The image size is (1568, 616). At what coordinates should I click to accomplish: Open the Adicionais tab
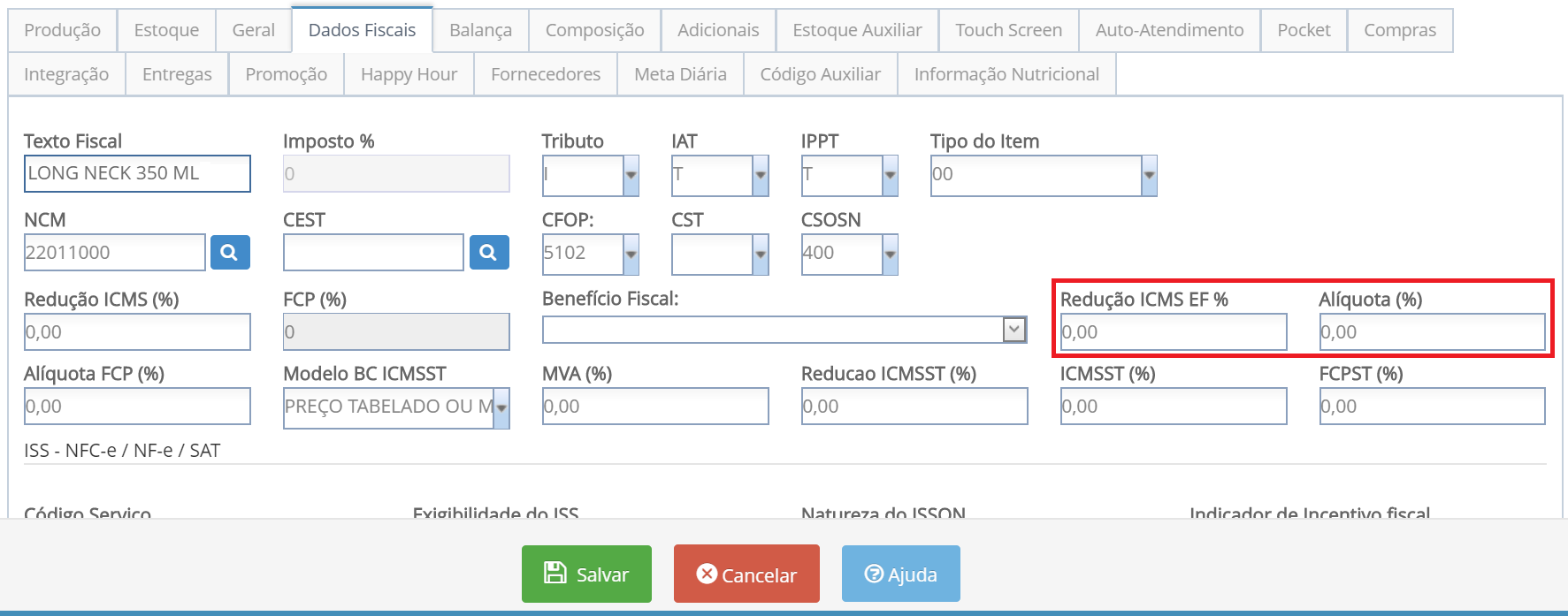pos(718,30)
